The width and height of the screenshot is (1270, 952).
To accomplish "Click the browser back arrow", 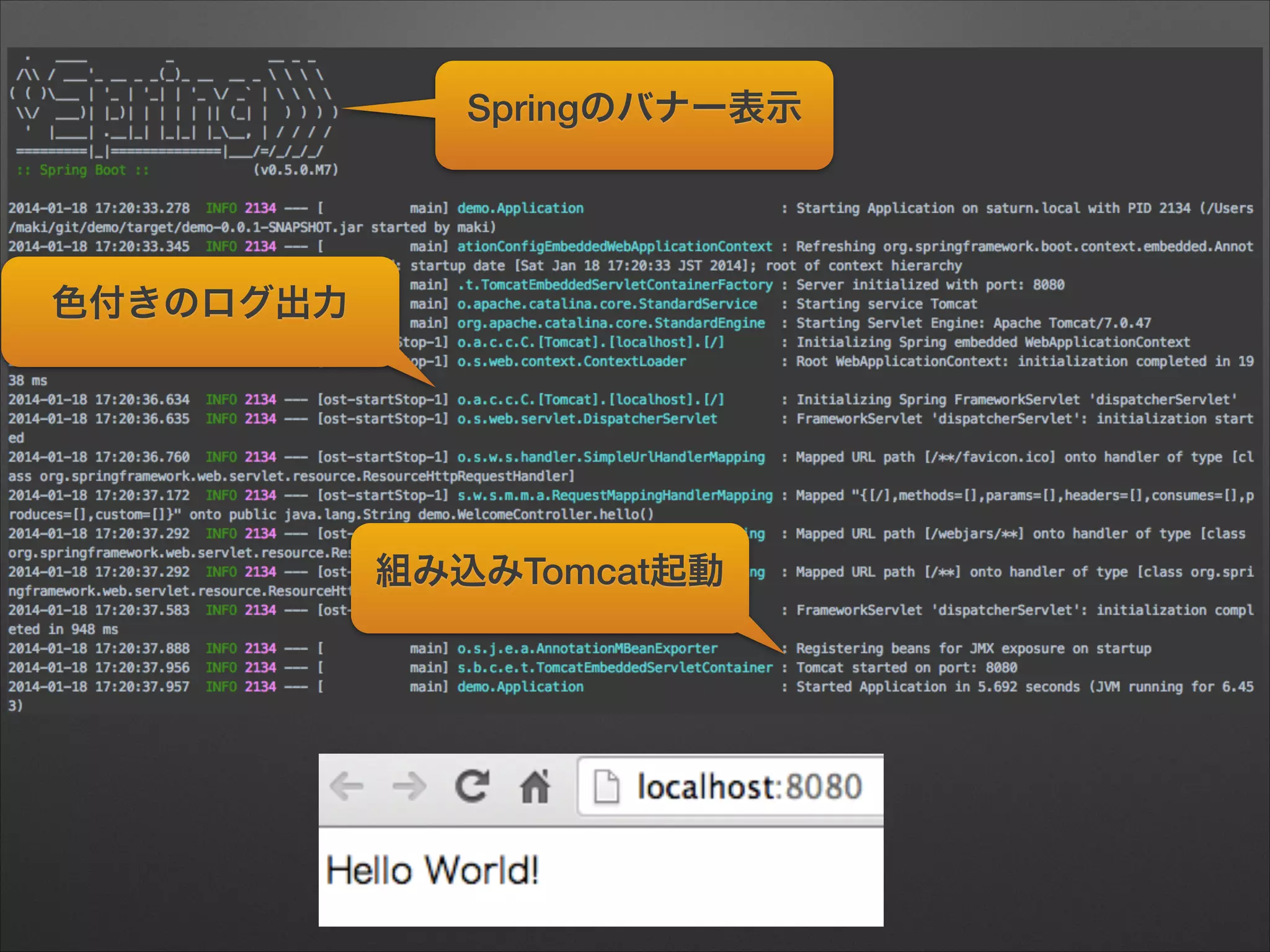I will point(346,787).
